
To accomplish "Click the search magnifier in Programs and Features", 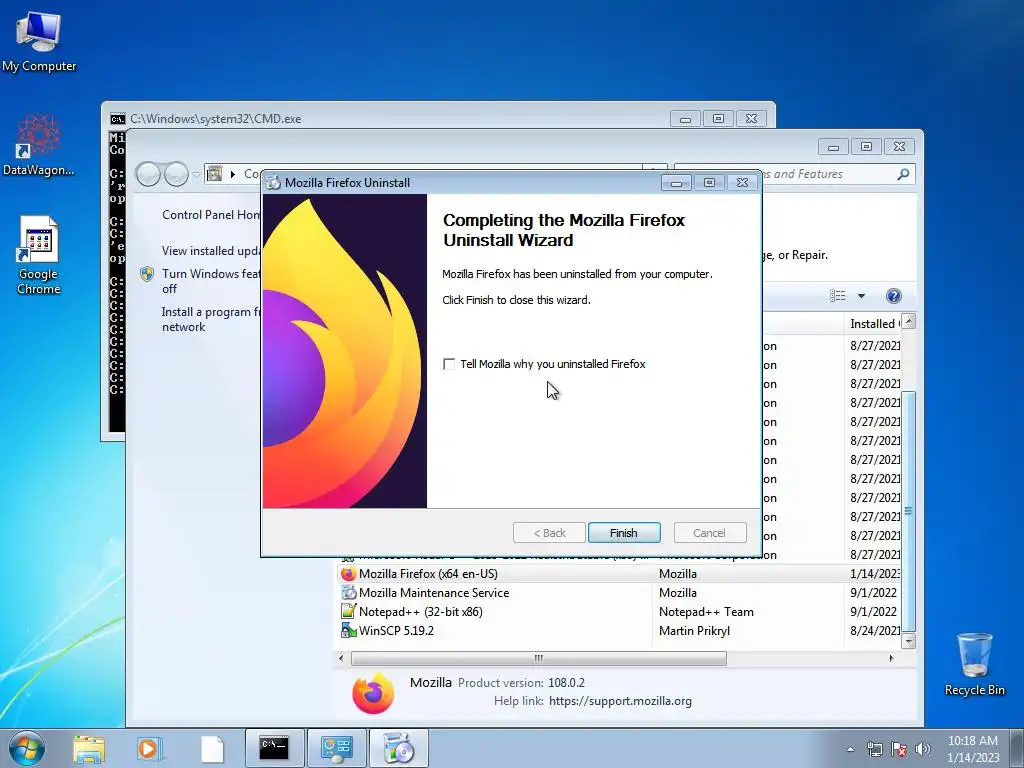I will 903,174.
